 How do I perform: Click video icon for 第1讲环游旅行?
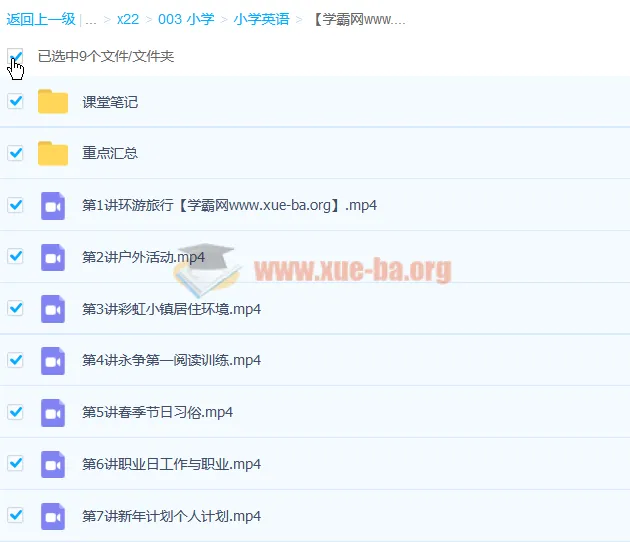[x=53, y=205]
